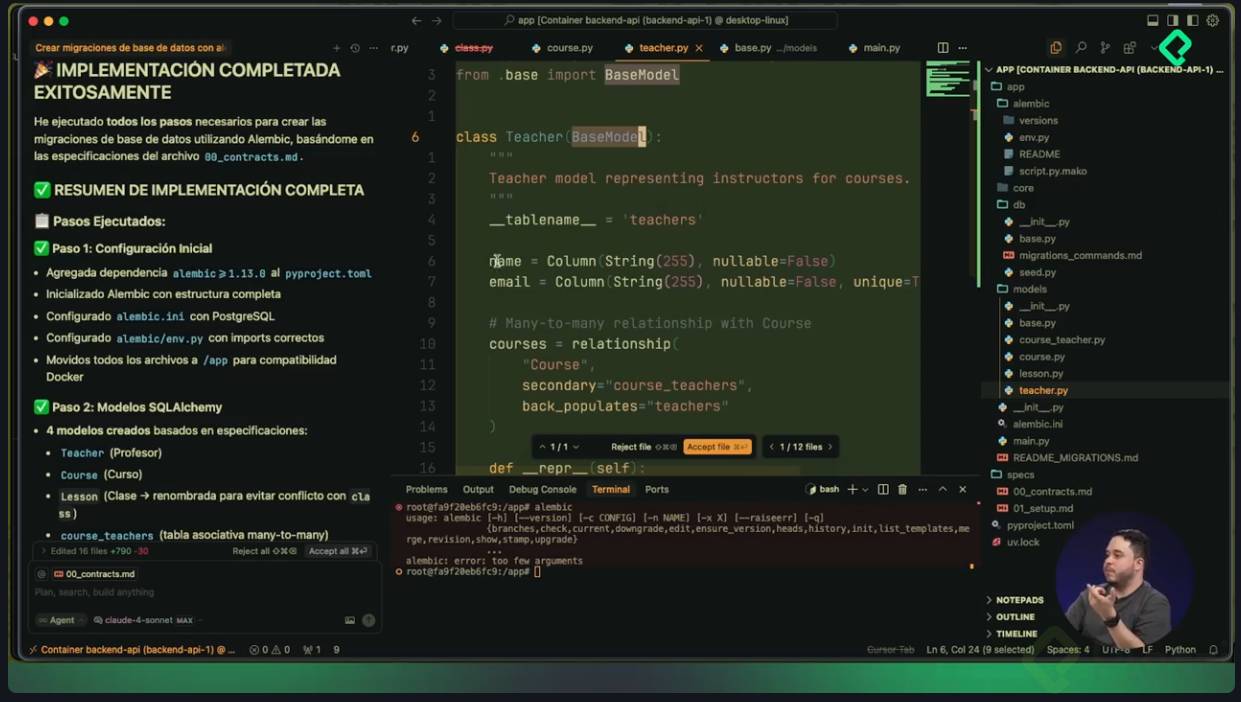Toggle the primary sidebar layout icon

click(1173, 20)
